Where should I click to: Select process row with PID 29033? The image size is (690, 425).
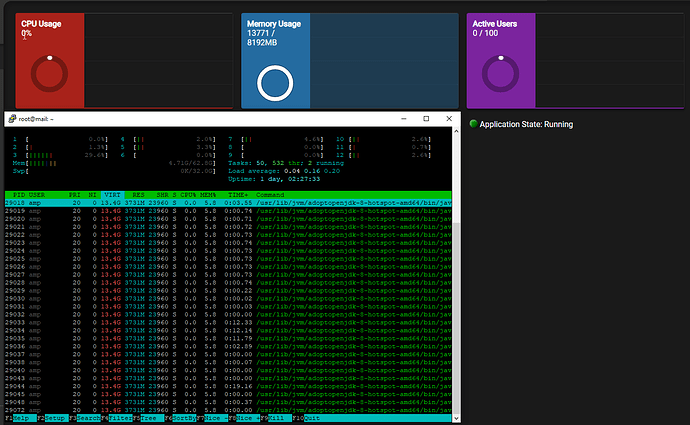[x=228, y=322]
